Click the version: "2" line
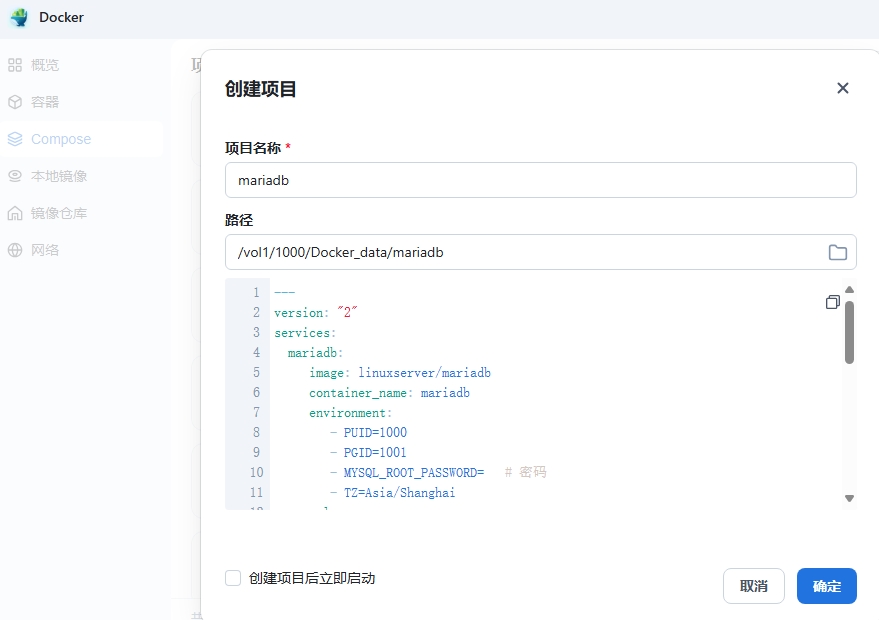This screenshot has height=620, width=879. coord(316,312)
